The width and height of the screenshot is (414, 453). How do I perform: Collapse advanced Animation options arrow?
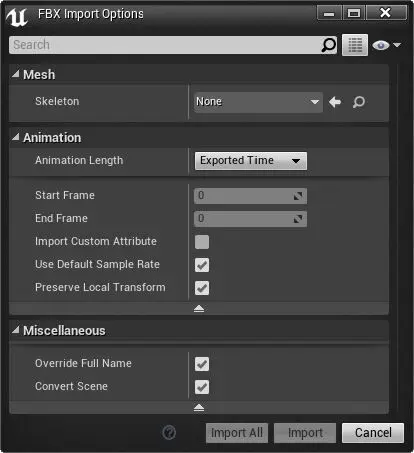click(x=199, y=309)
